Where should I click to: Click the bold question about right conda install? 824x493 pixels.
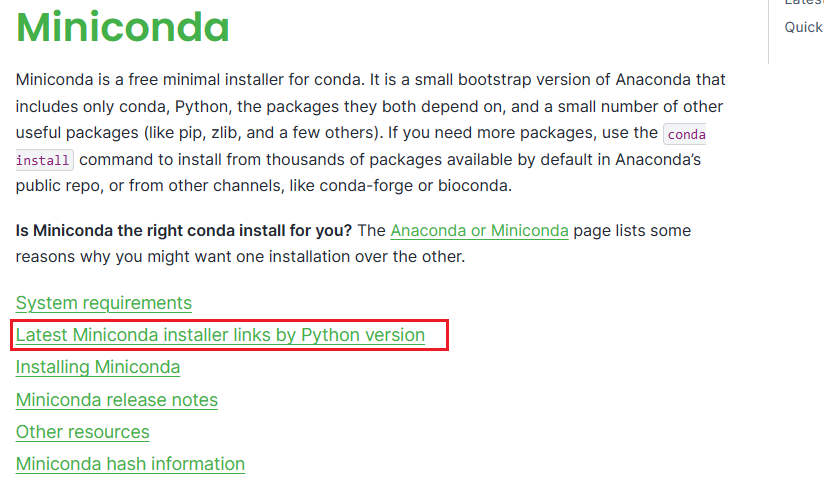(184, 231)
